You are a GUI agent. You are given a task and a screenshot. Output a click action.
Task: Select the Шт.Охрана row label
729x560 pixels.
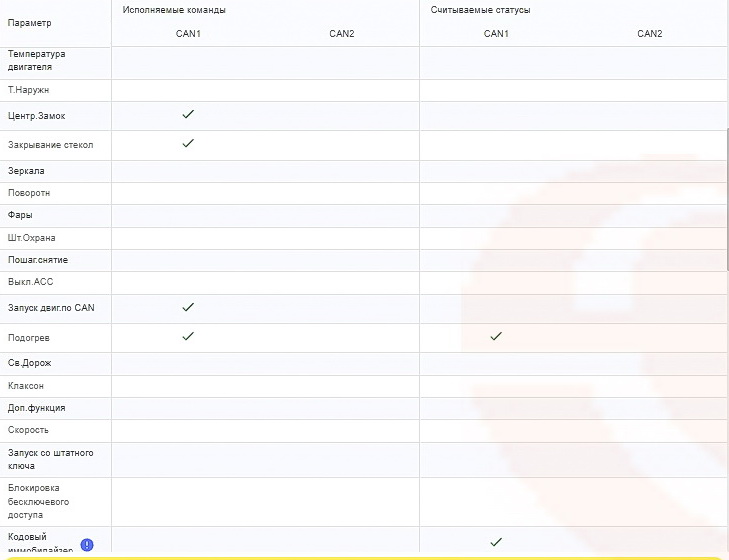[x=31, y=238]
